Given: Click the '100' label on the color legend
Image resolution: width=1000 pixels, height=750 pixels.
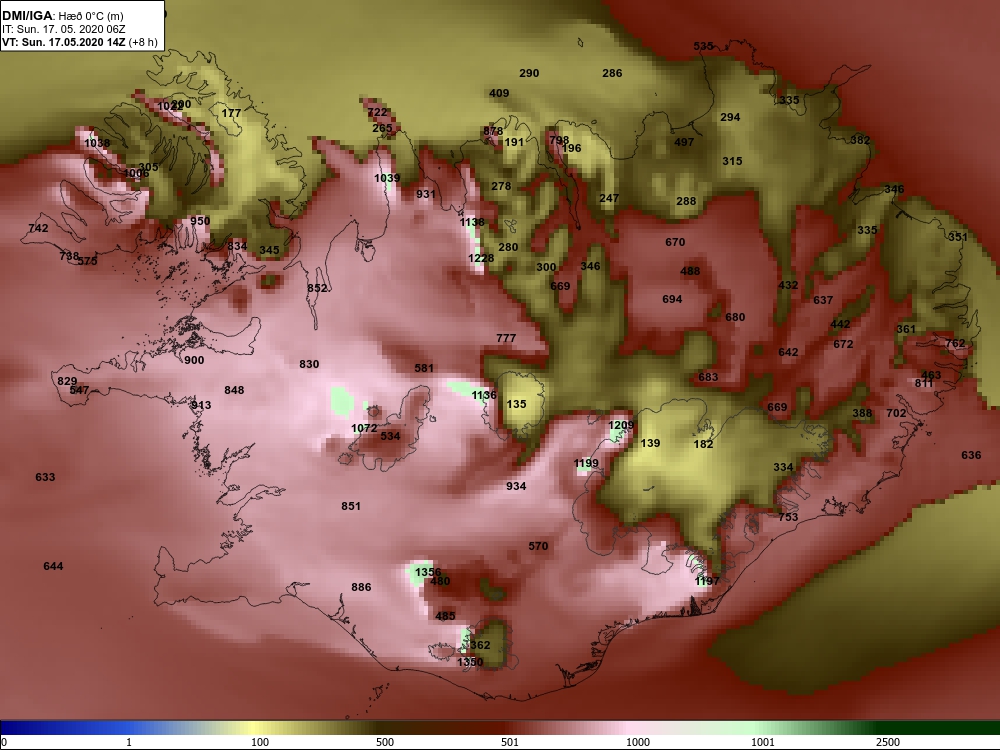Looking at the screenshot, I should pyautogui.click(x=260, y=742).
